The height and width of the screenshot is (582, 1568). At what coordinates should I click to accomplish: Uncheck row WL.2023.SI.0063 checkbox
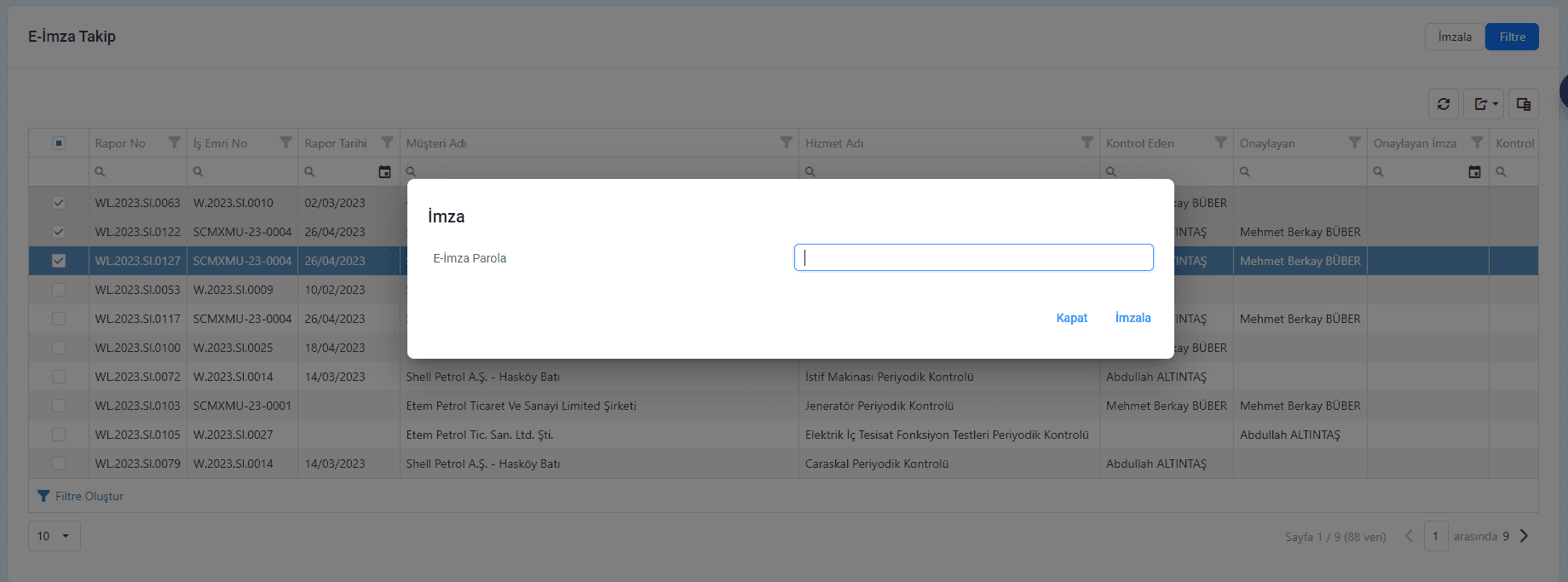click(x=59, y=203)
